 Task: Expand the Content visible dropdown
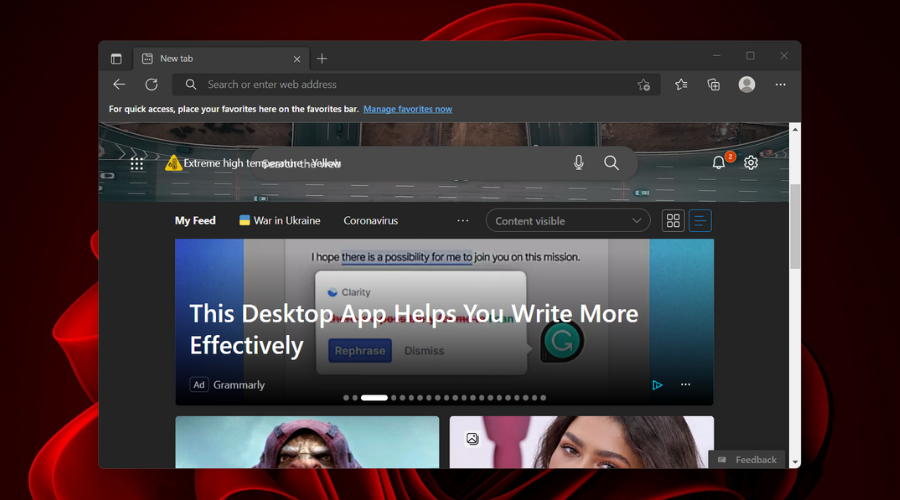pos(568,221)
